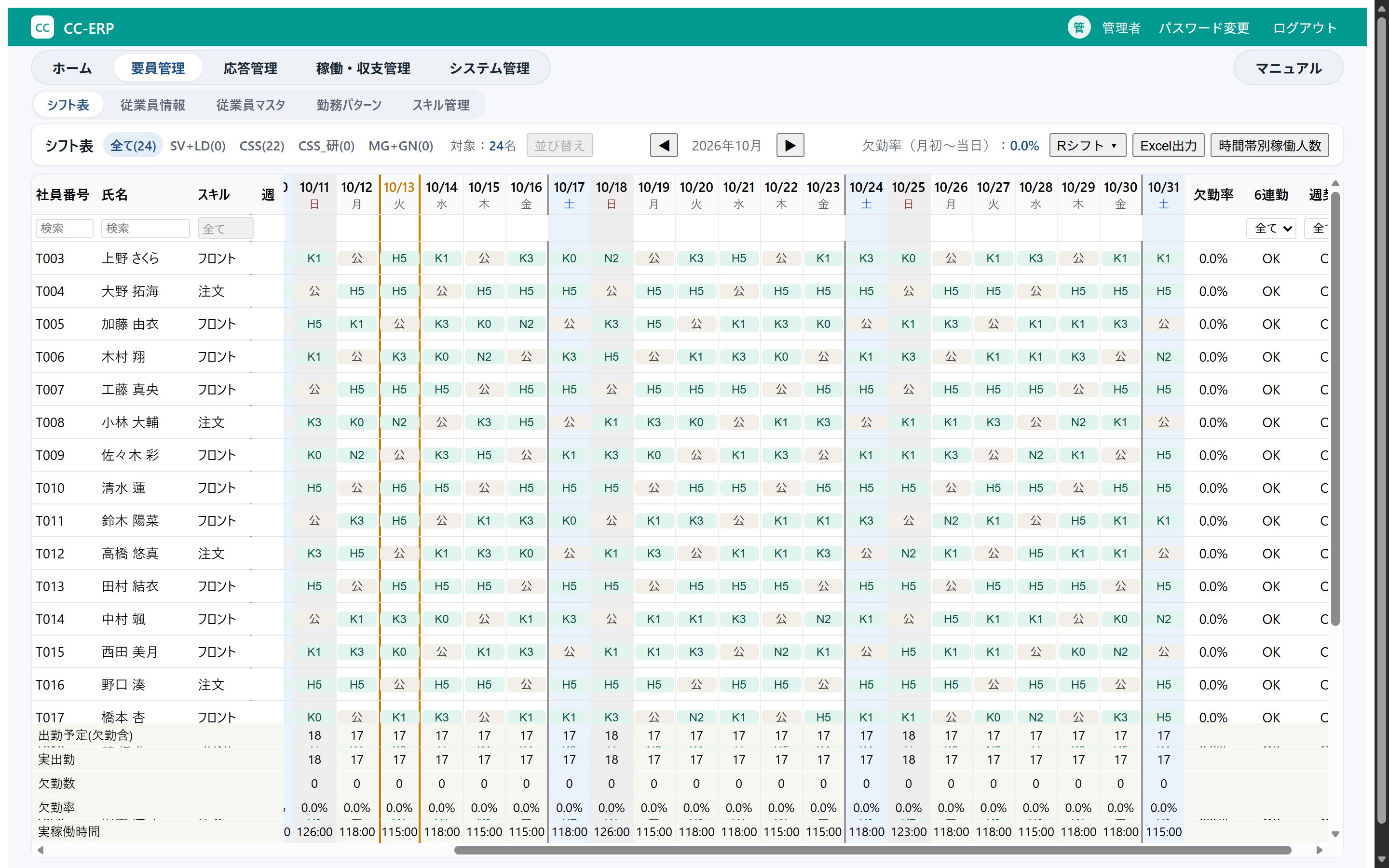Select the SV+LD(0) filter chip
The width and height of the screenshot is (1389, 868).
[x=197, y=145]
